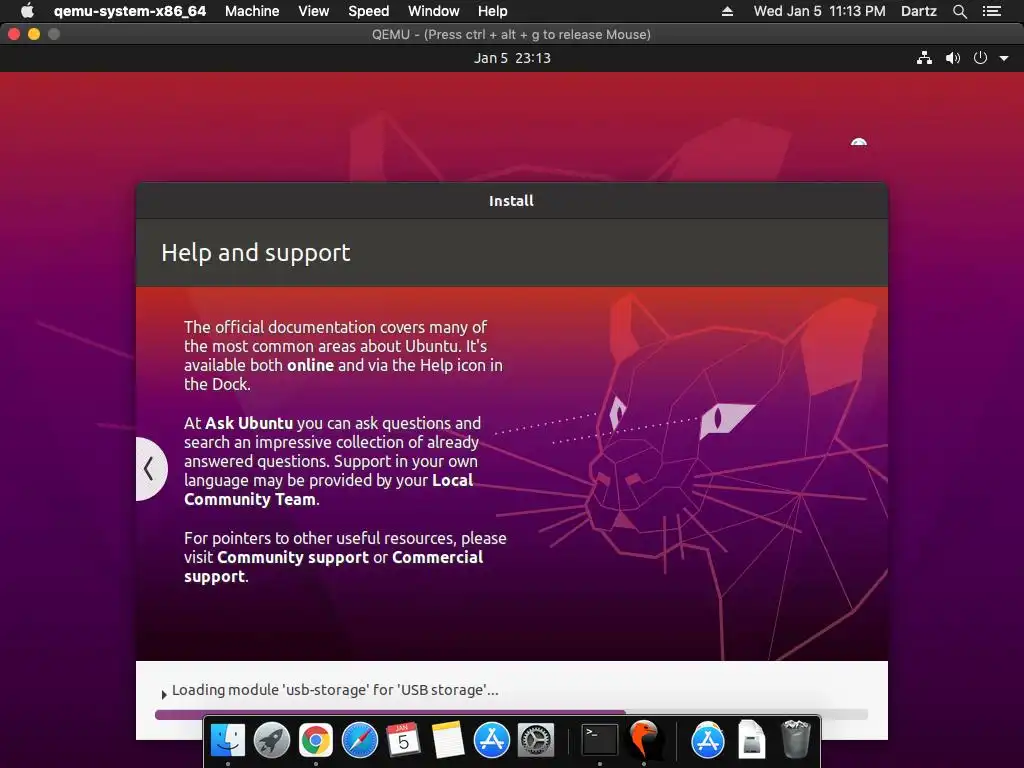
Task: Open Terminal from the Dock
Action: [x=600, y=741]
